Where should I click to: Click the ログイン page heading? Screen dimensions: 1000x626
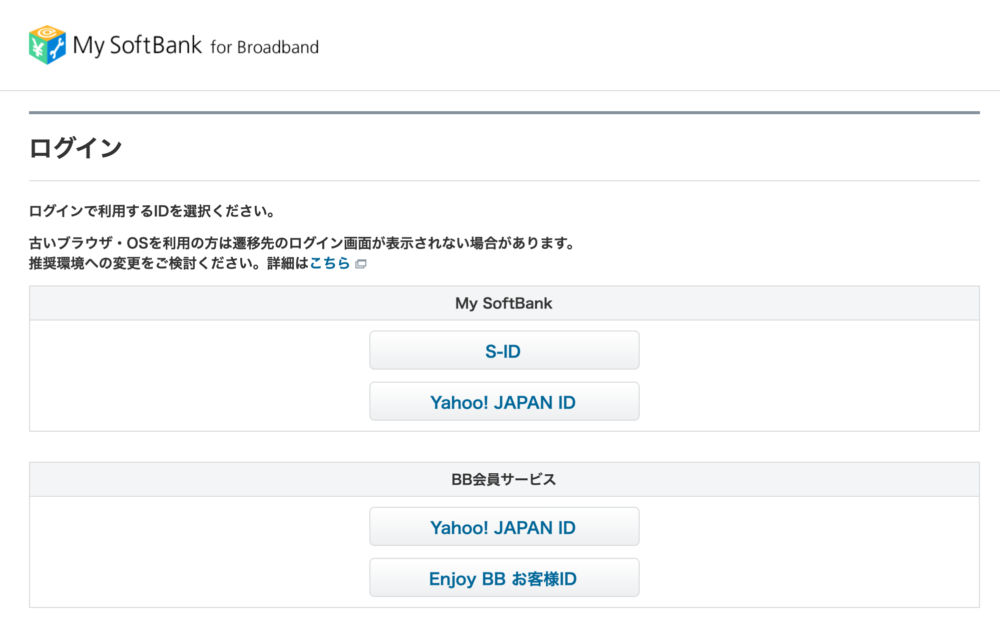tap(75, 148)
